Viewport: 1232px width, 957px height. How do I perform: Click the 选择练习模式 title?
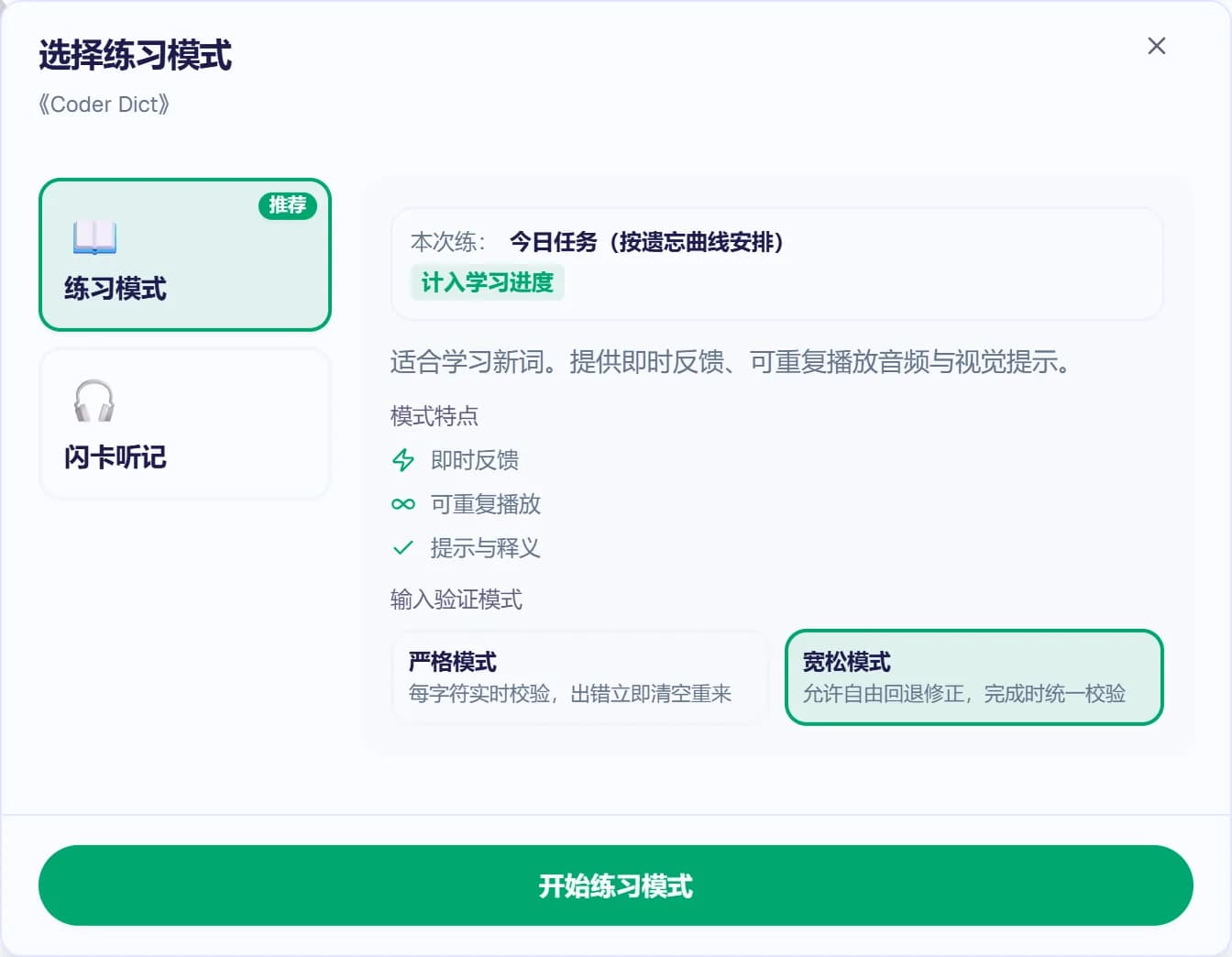pos(136,55)
